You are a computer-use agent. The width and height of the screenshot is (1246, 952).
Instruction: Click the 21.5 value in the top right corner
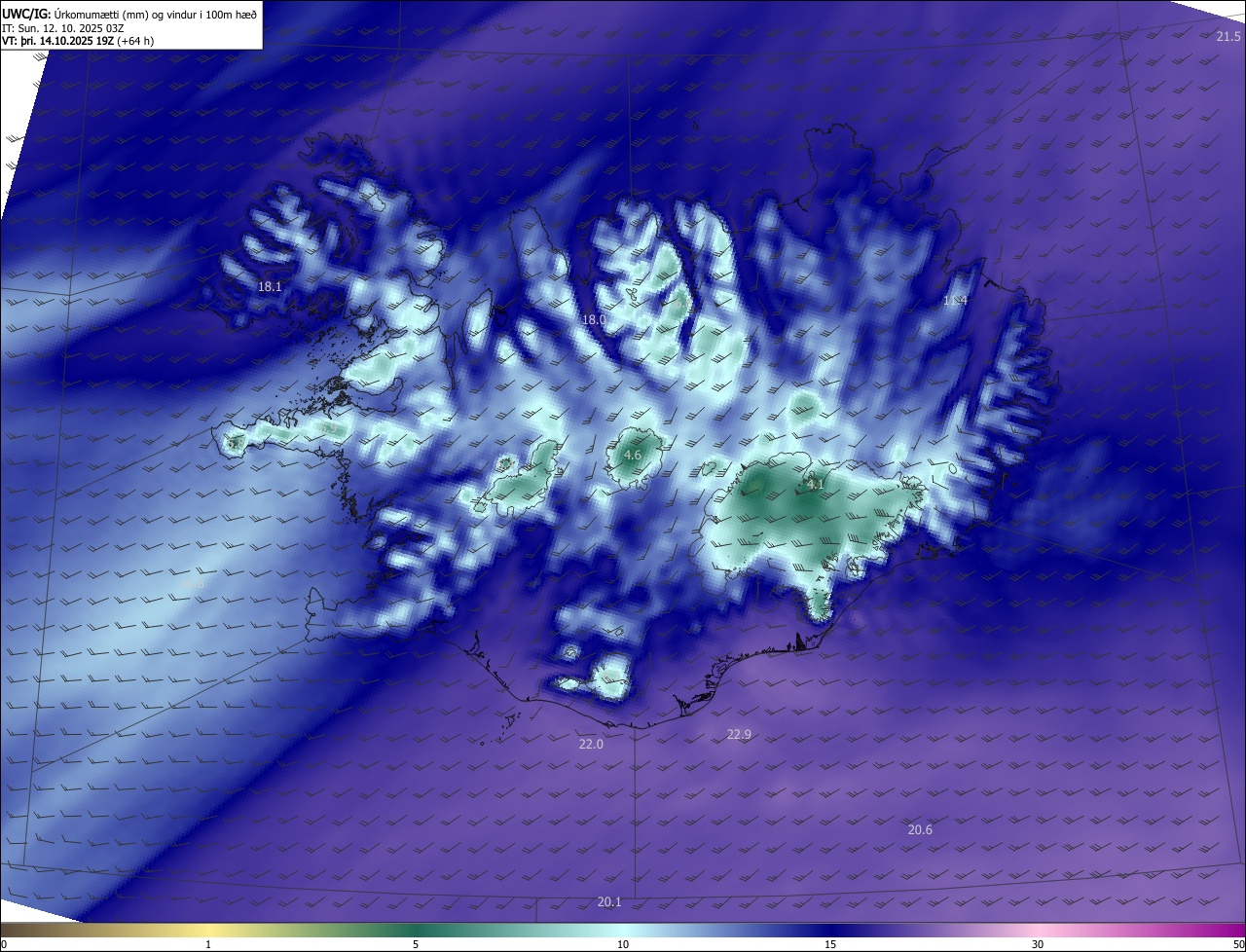[1228, 37]
